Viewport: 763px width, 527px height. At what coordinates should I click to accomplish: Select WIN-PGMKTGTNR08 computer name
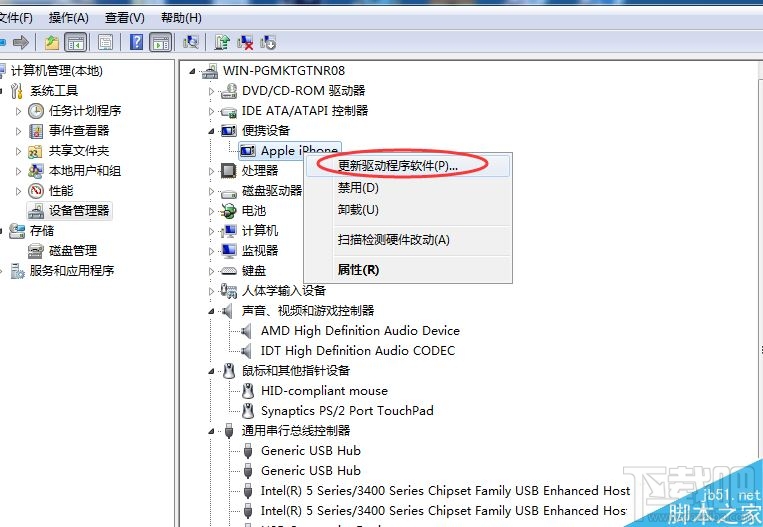point(284,71)
